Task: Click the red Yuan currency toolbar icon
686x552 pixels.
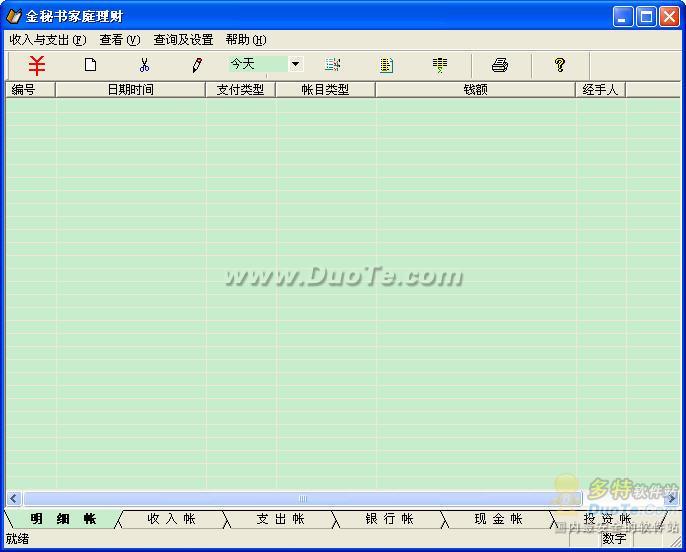Action: click(x=37, y=66)
